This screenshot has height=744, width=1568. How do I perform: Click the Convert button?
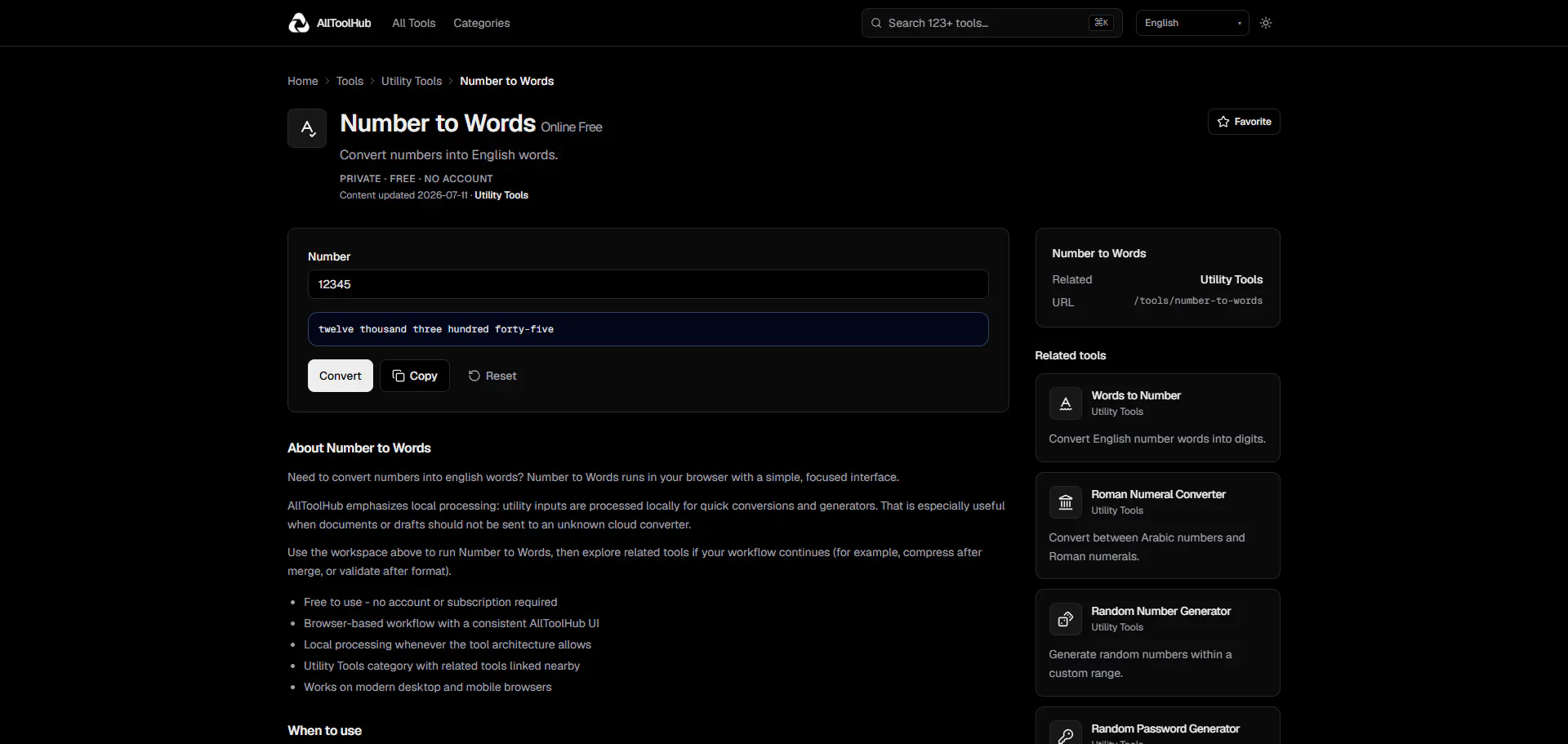tap(341, 376)
